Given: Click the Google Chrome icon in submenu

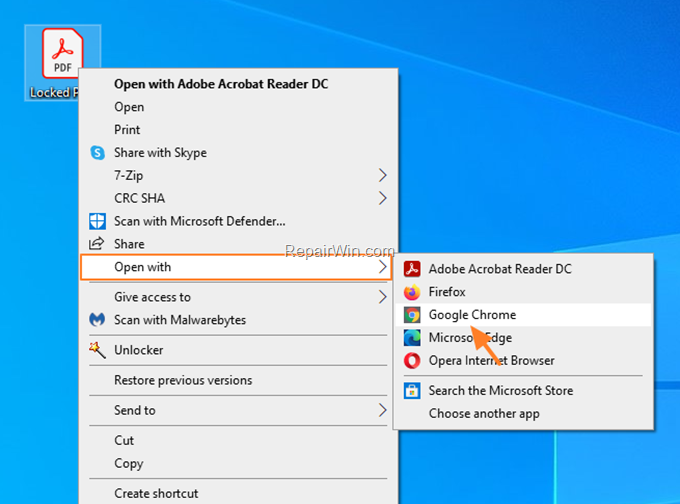Looking at the screenshot, I should [412, 315].
